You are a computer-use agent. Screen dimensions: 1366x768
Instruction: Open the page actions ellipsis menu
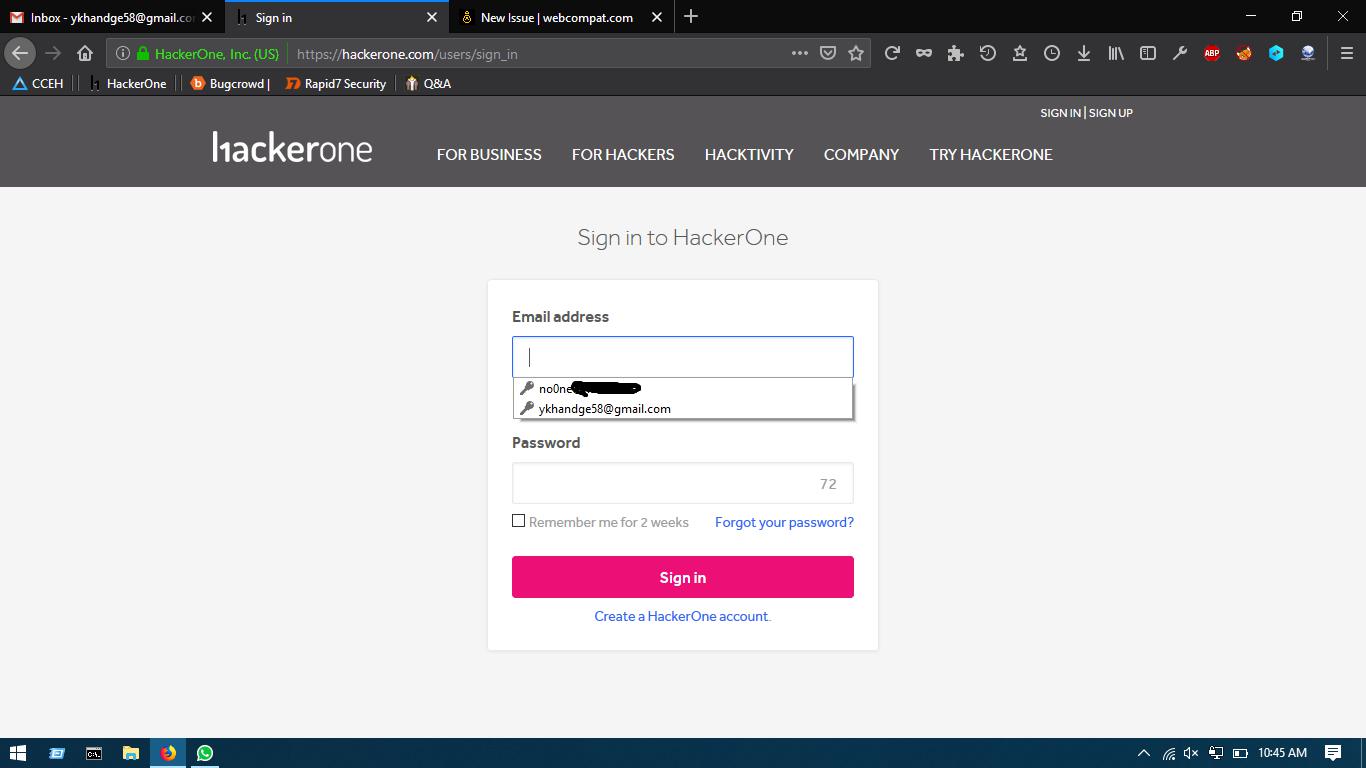(x=799, y=53)
